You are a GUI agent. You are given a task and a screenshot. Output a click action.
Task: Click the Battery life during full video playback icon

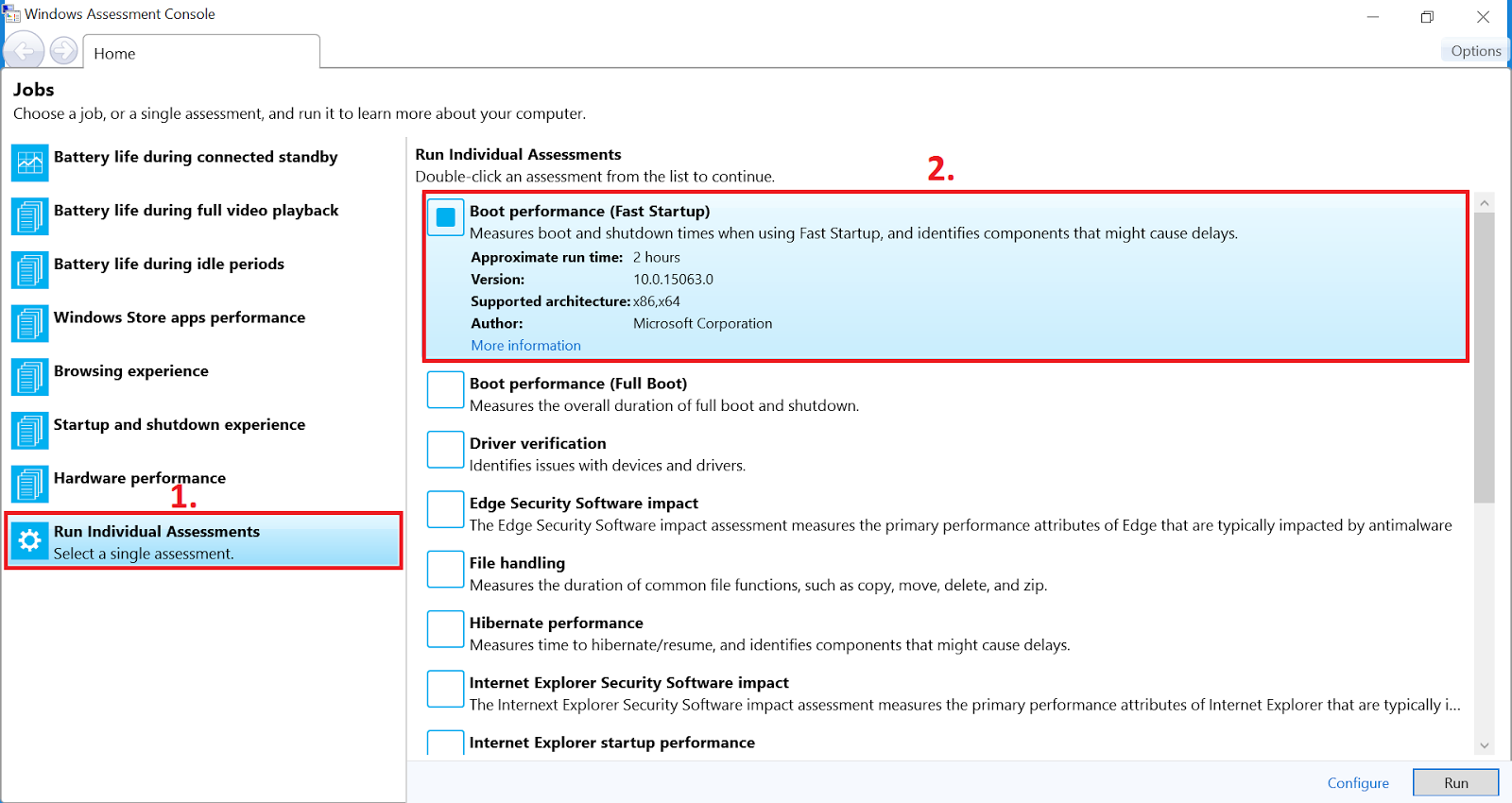pyautogui.click(x=29, y=215)
